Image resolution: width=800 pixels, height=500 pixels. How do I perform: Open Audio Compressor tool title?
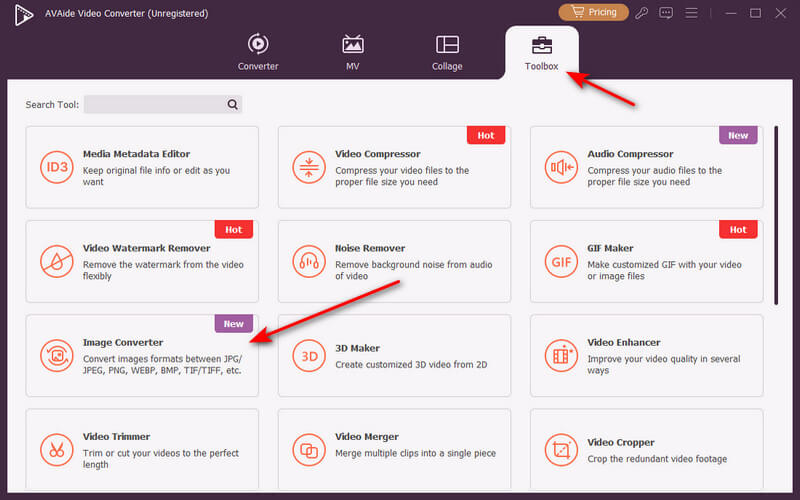tap(630, 154)
